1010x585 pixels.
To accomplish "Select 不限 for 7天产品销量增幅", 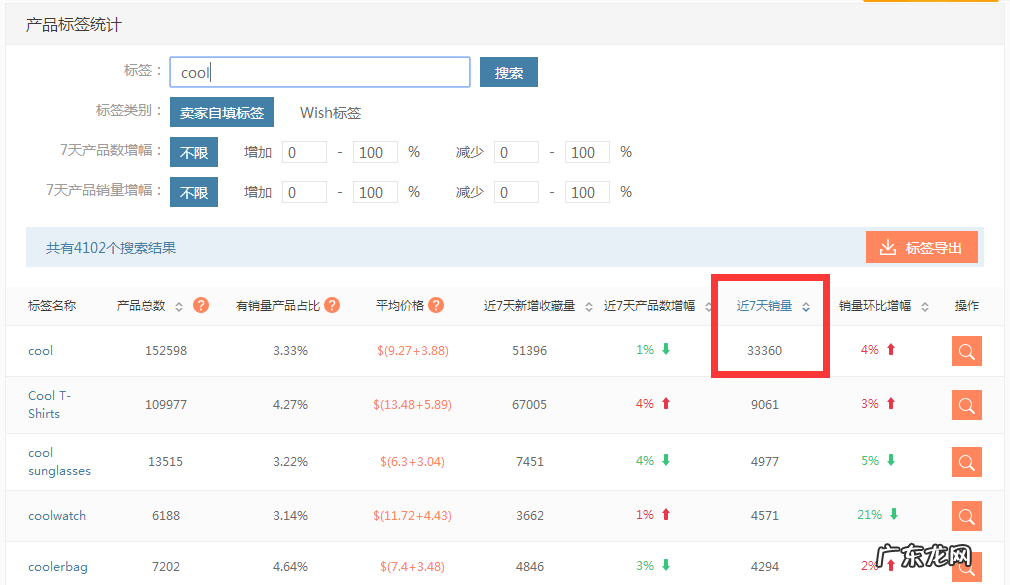I will coord(193,191).
